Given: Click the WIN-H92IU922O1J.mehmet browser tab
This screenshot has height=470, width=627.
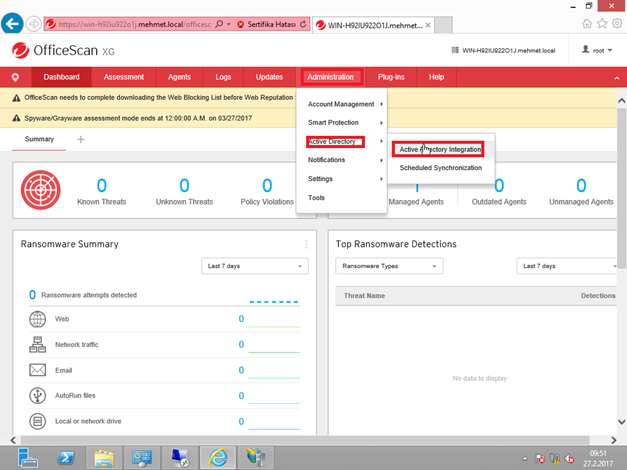Looking at the screenshot, I should [x=373, y=25].
